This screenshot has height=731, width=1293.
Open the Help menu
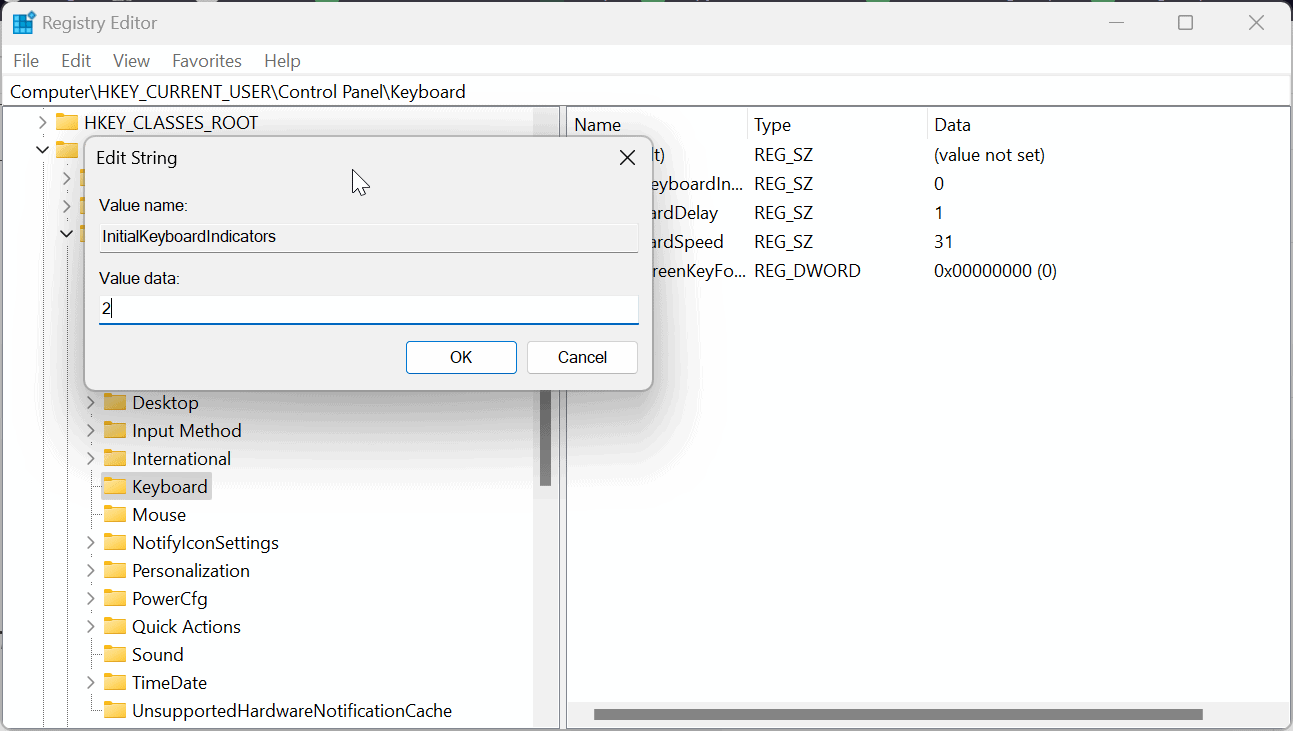pos(282,61)
